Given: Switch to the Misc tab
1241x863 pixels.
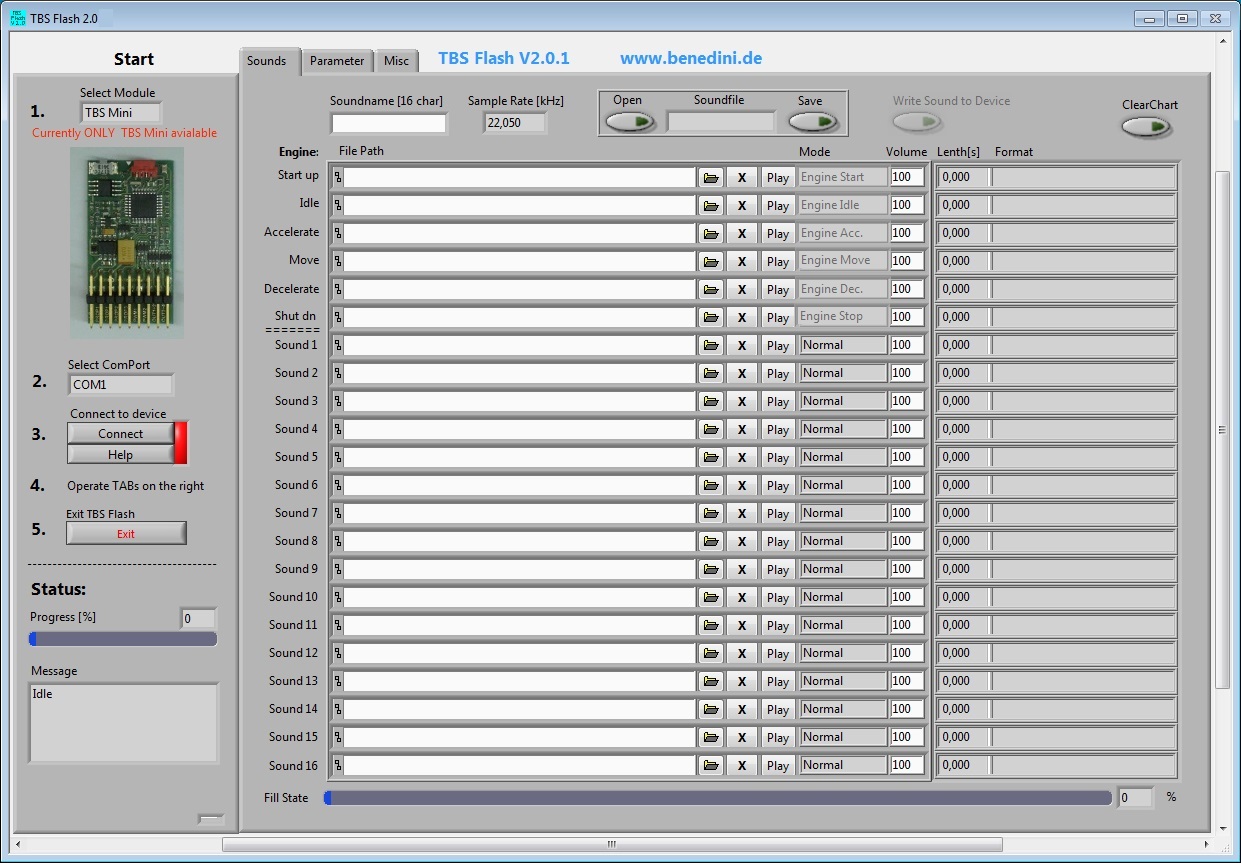Looking at the screenshot, I should coord(396,61).
